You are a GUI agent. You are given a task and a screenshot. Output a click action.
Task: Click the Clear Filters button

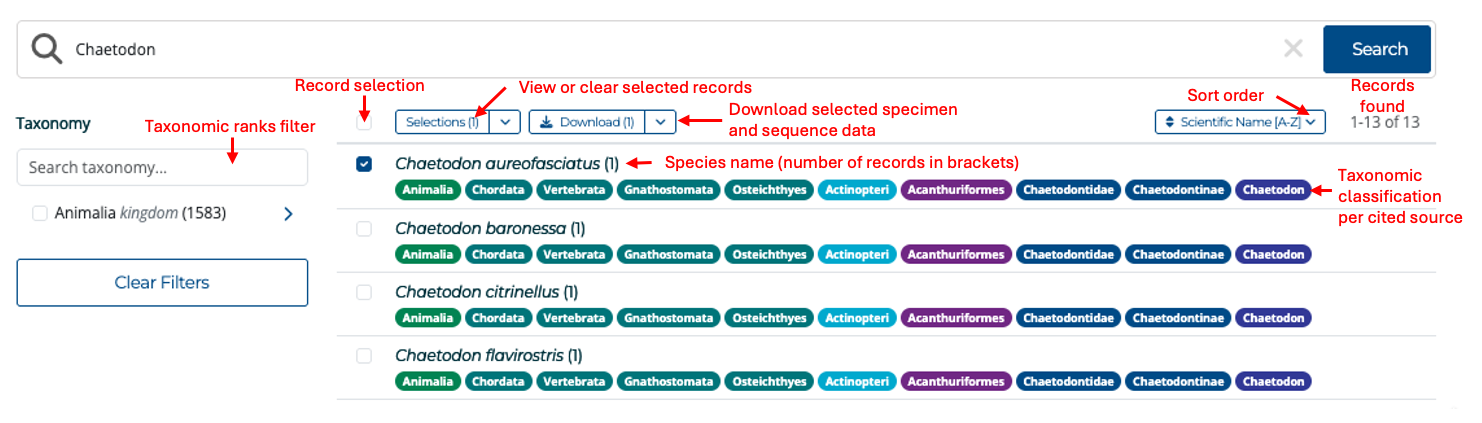coord(162,282)
